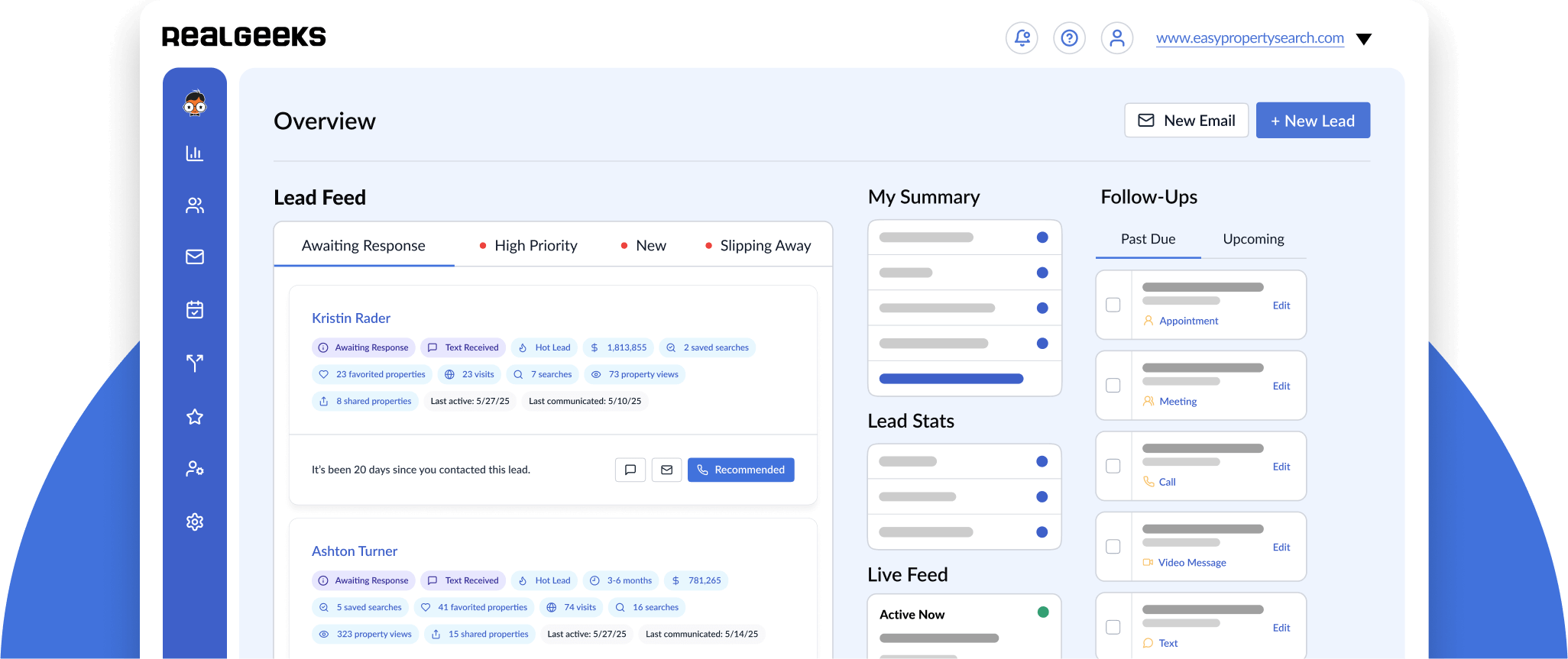Expand the site dropdown arrow beside easypropertysearch
The width and height of the screenshot is (1568, 659).
[1364, 39]
